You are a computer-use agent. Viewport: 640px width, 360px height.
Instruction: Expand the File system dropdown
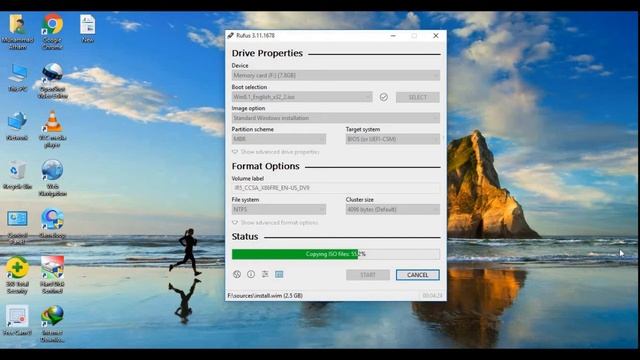[x=279, y=209]
